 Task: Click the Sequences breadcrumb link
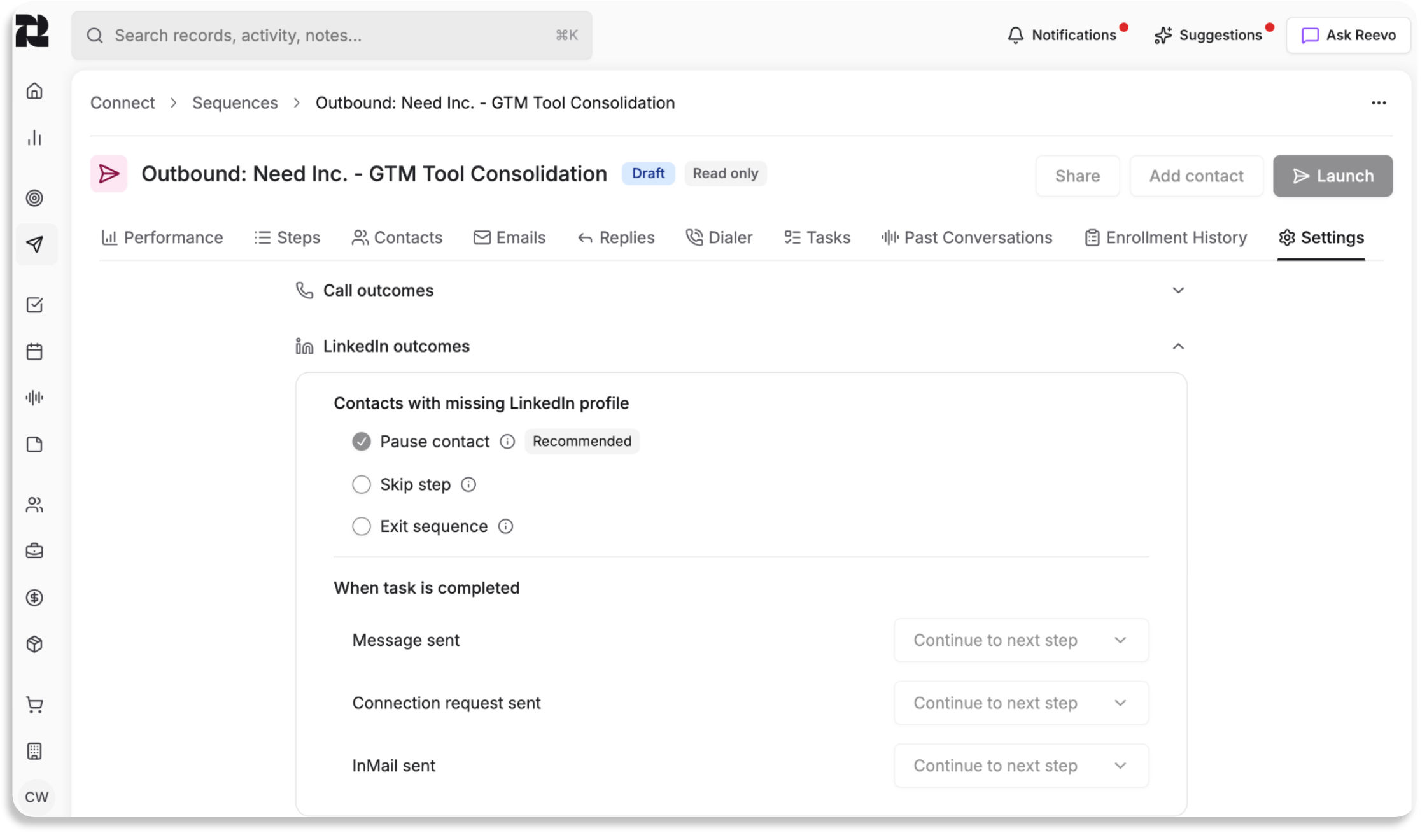point(235,103)
